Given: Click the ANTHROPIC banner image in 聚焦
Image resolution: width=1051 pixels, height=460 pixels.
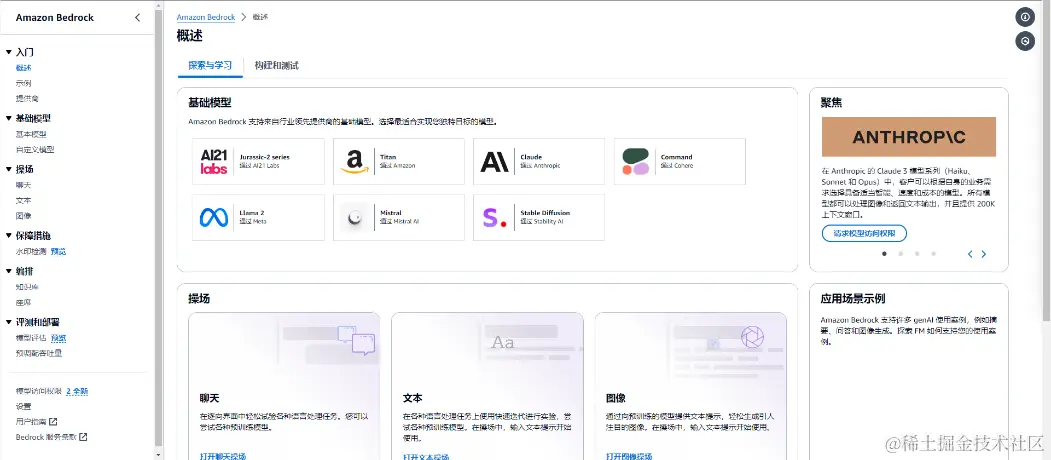Looking at the screenshot, I should click(x=909, y=137).
